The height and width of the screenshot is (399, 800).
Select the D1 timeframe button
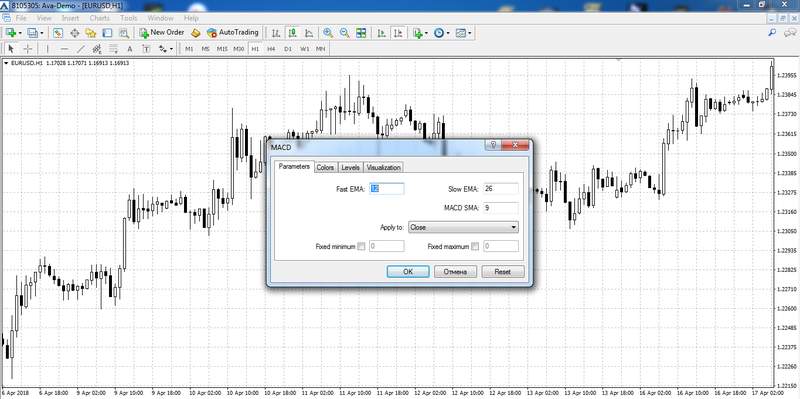288,49
